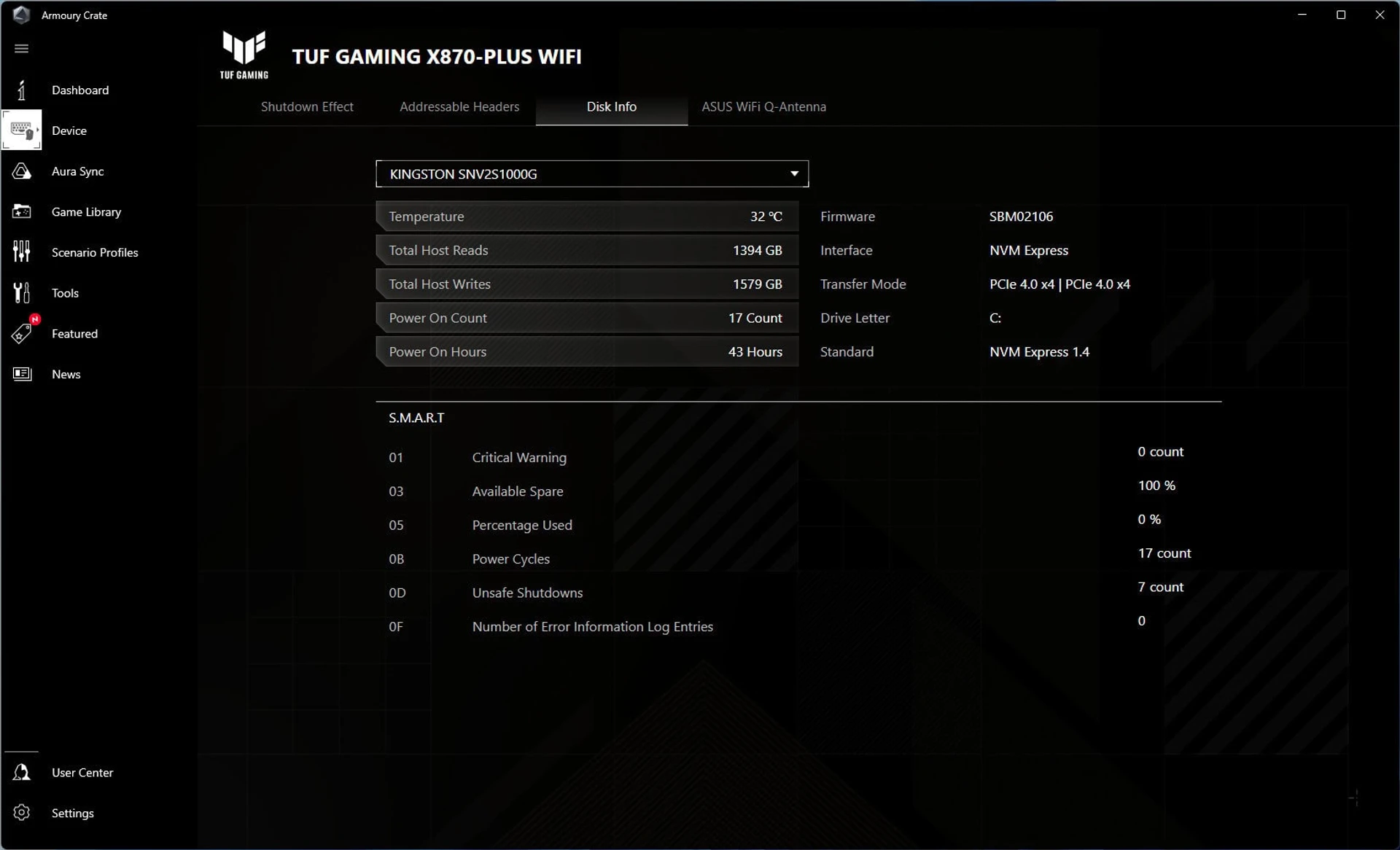Click the 100 % available spare value
Image resolution: width=1400 pixels, height=850 pixels.
[1156, 486]
